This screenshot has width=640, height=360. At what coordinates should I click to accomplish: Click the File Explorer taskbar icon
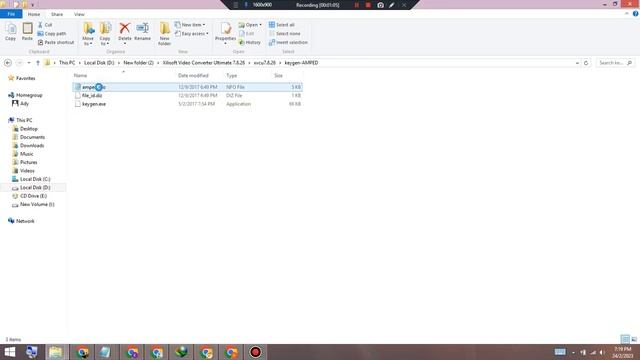(x=56, y=352)
